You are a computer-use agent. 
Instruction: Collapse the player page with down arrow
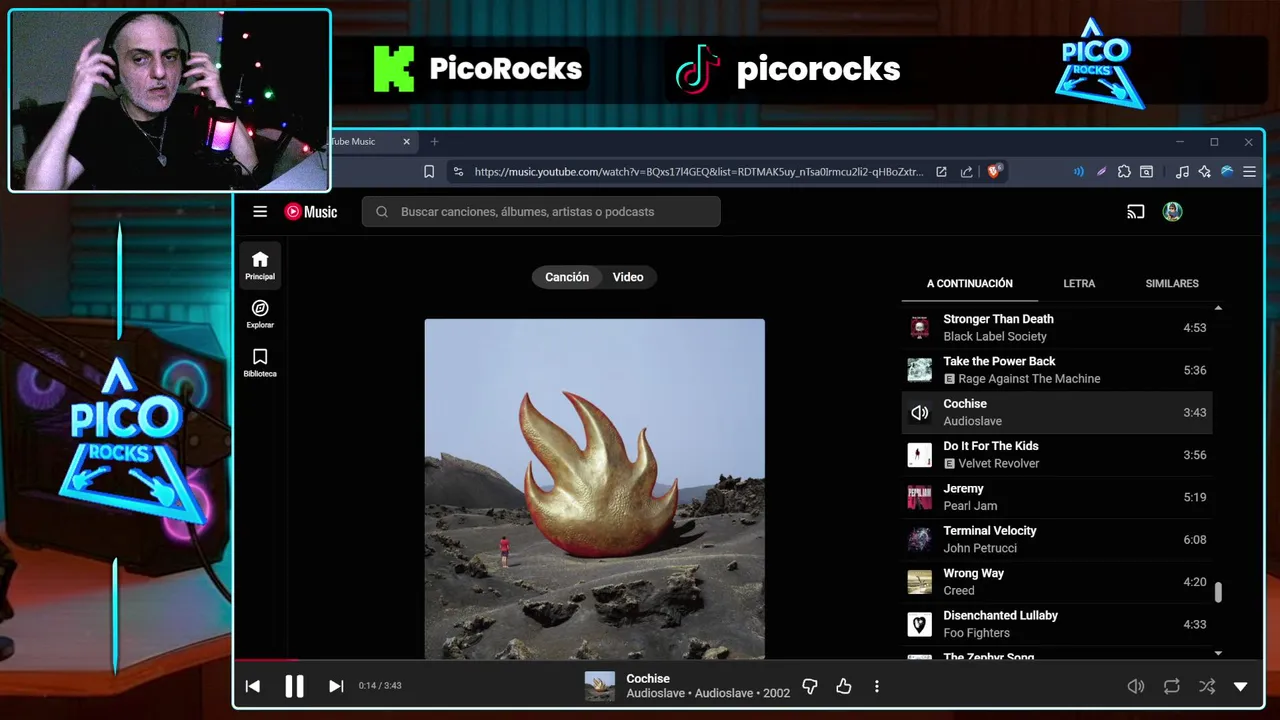point(1241,686)
